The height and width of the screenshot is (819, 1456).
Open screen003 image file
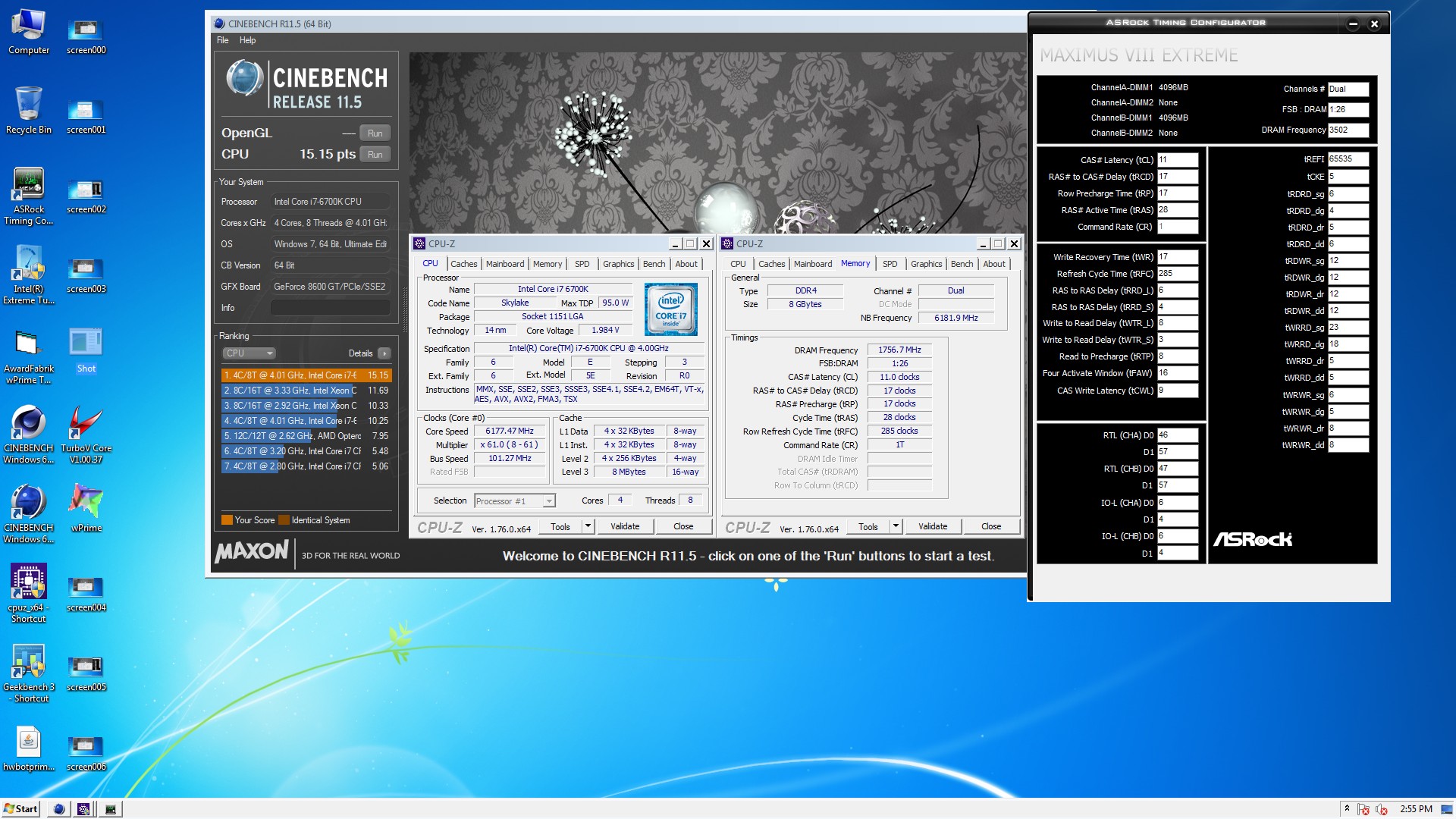(x=86, y=275)
